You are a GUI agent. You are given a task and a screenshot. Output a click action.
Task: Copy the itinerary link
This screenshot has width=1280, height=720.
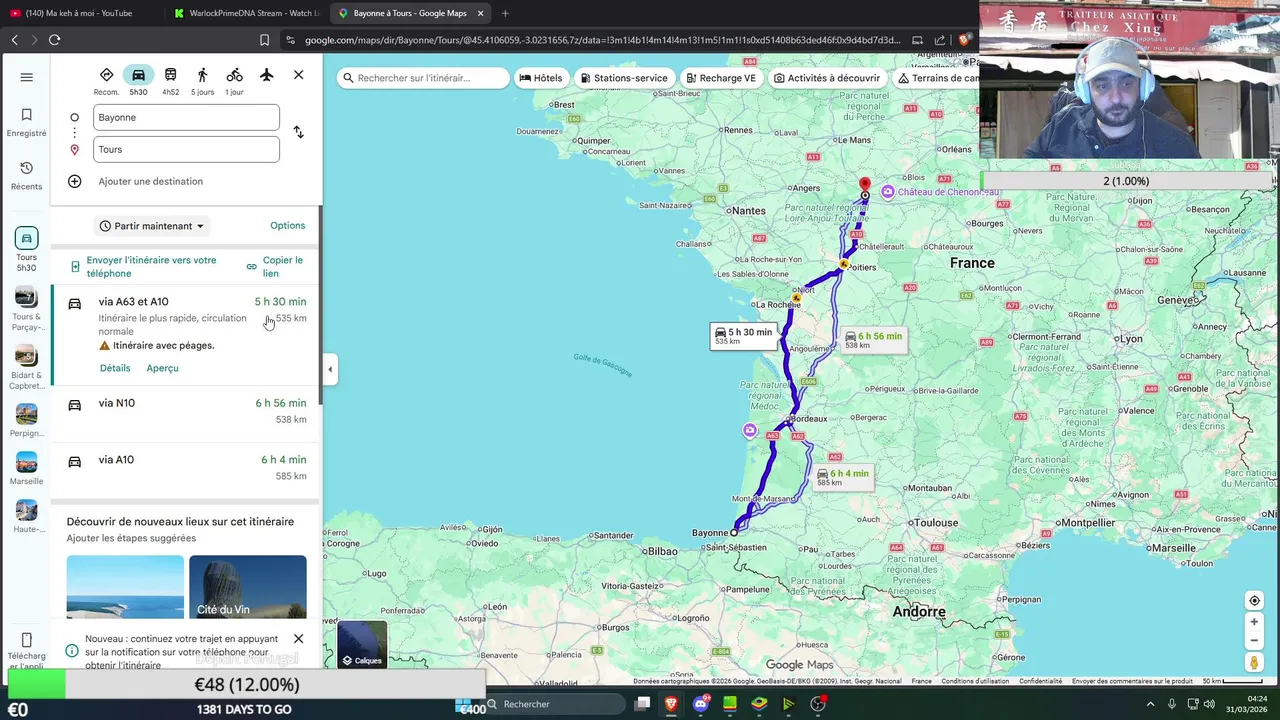(275, 267)
